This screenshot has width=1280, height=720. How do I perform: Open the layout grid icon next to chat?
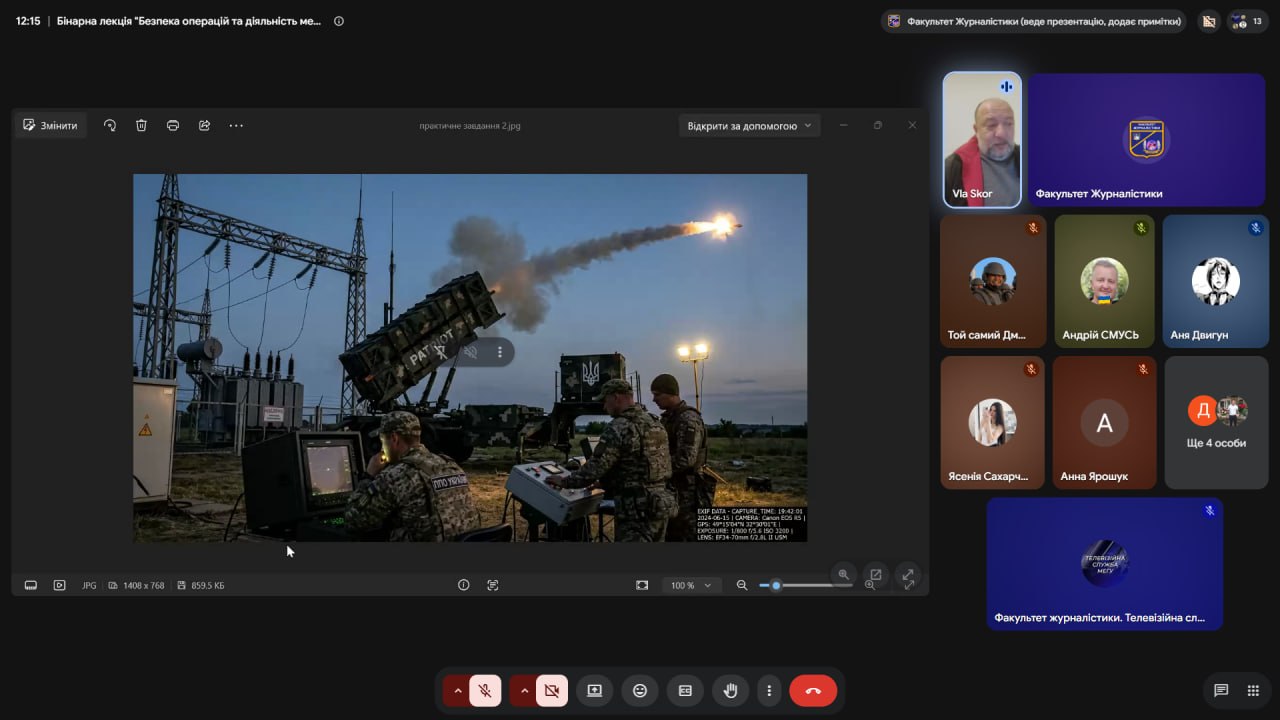1253,690
